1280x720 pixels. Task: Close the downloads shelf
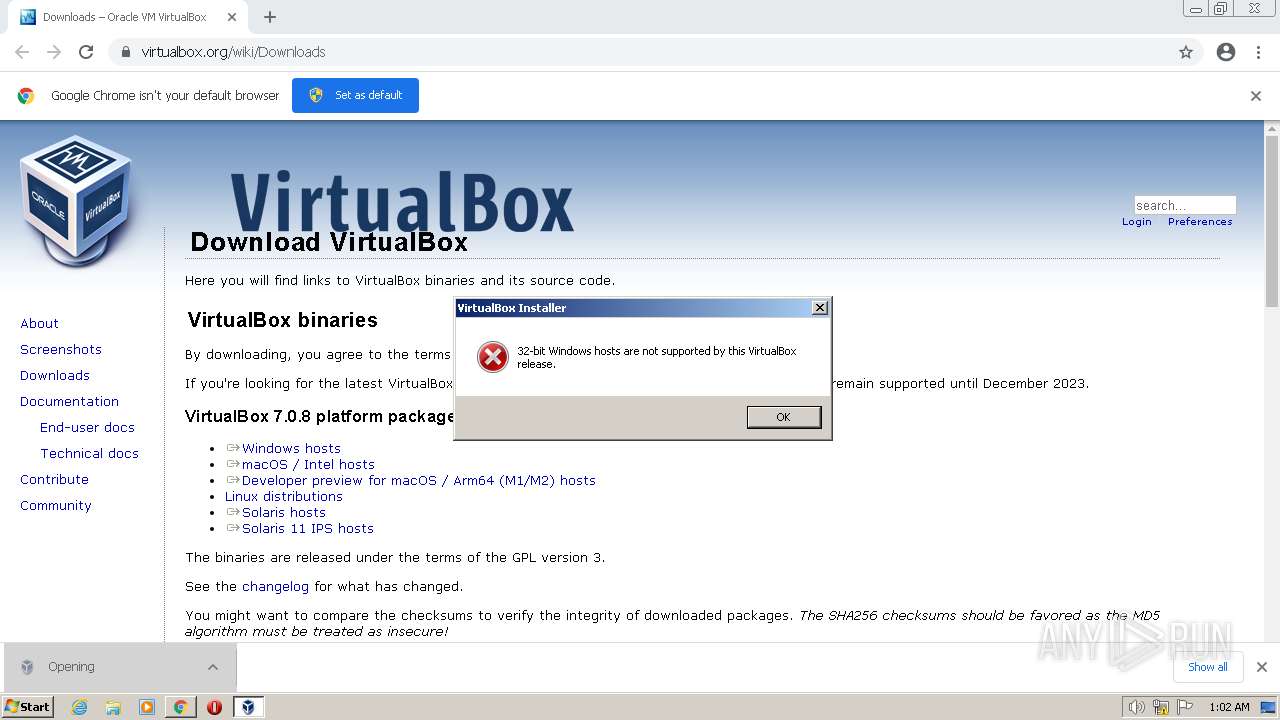[1261, 667]
